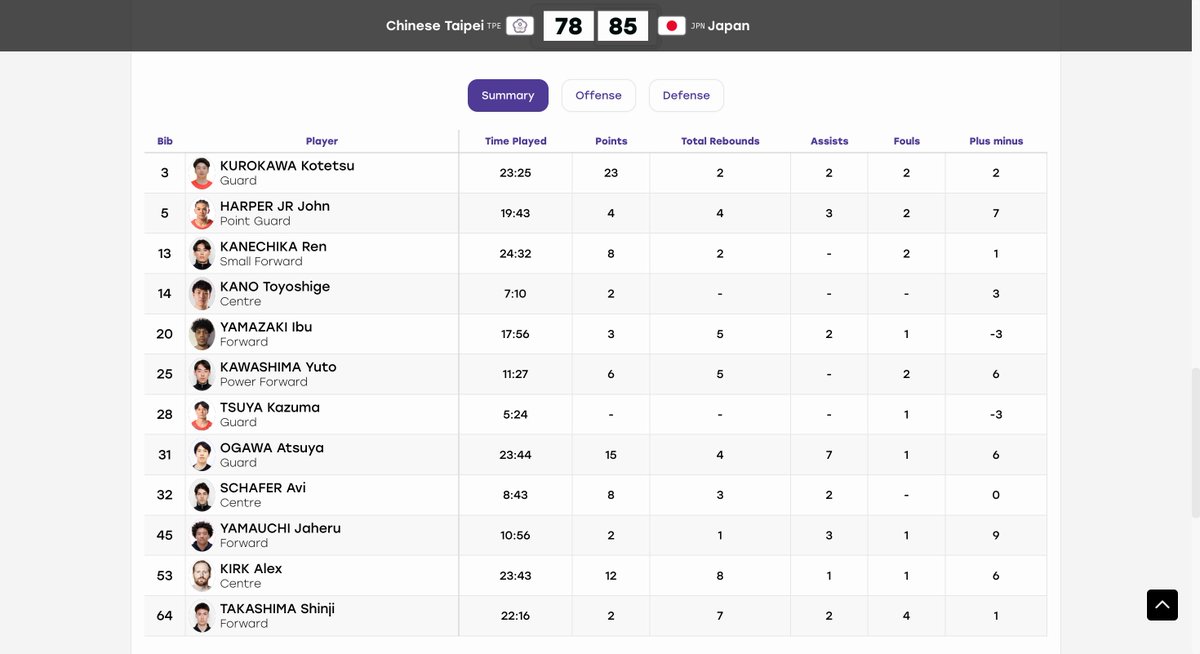Click the Chinese Taipei team name
The width and height of the screenshot is (1200, 654).
435,26
